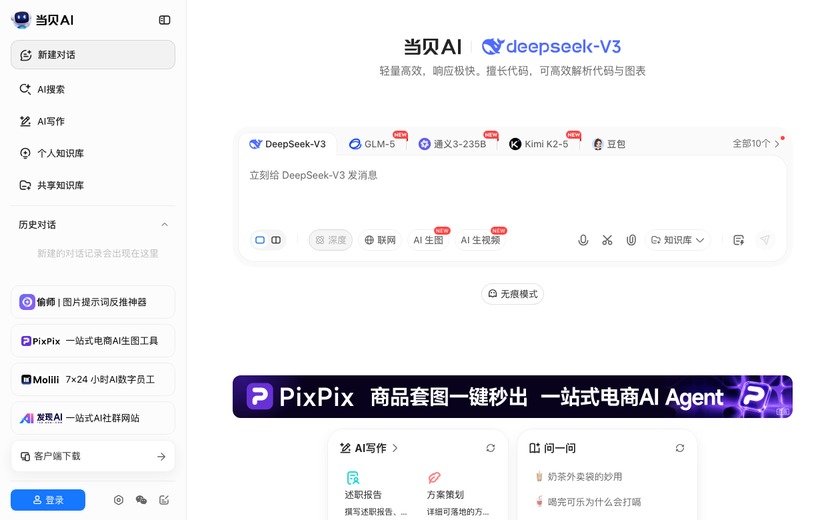Select split-window chat layout icon
Viewport: 840px width, 520px height.
point(276,240)
